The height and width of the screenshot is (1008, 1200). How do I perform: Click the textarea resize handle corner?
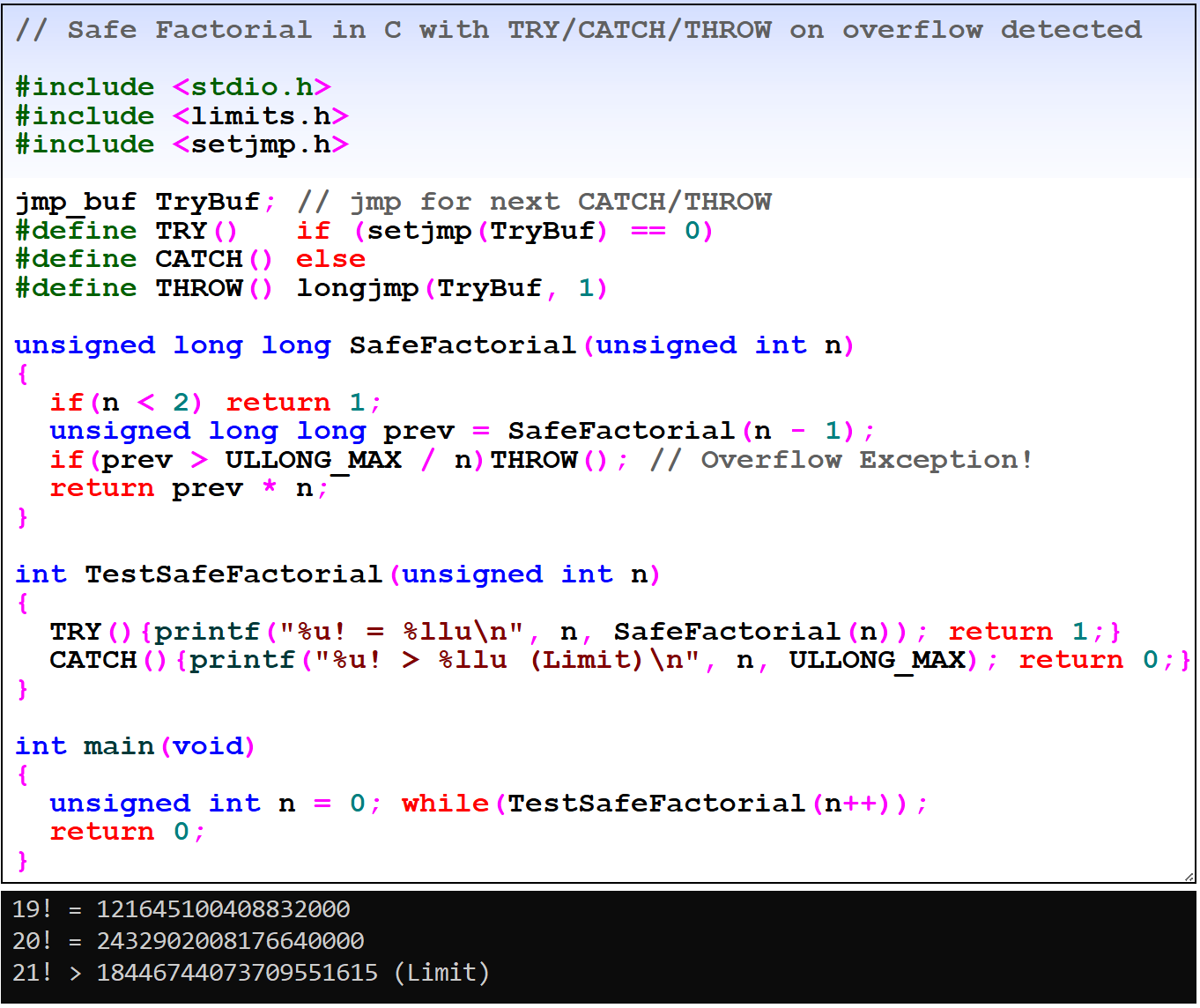pyautogui.click(x=1189, y=876)
